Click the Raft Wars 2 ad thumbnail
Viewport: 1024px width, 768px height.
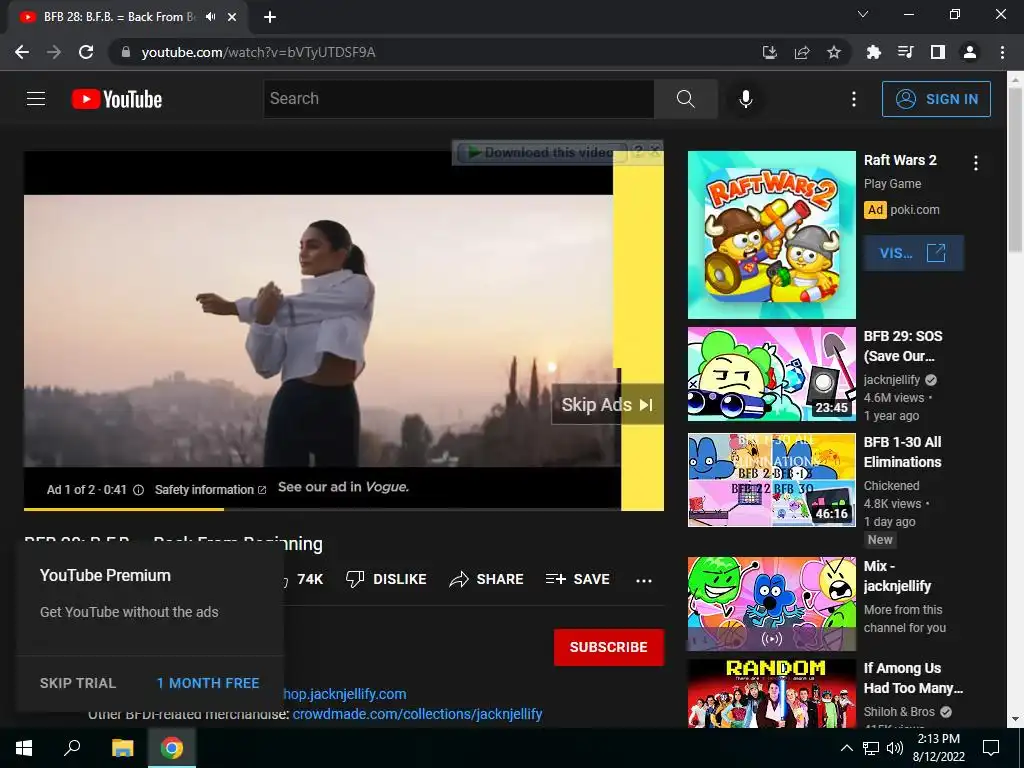pyautogui.click(x=772, y=235)
